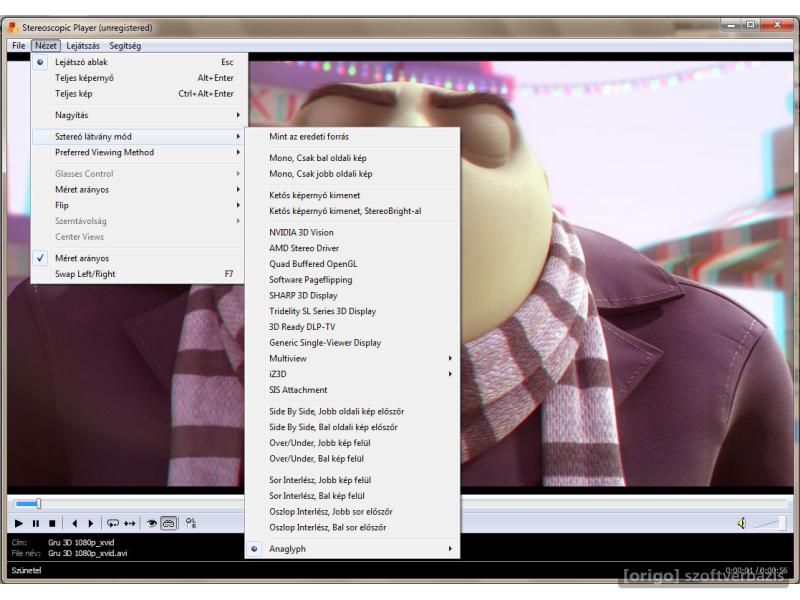Screen dimensions: 800x600
Task: Expand the Flip submenu
Action: [x=139, y=206]
